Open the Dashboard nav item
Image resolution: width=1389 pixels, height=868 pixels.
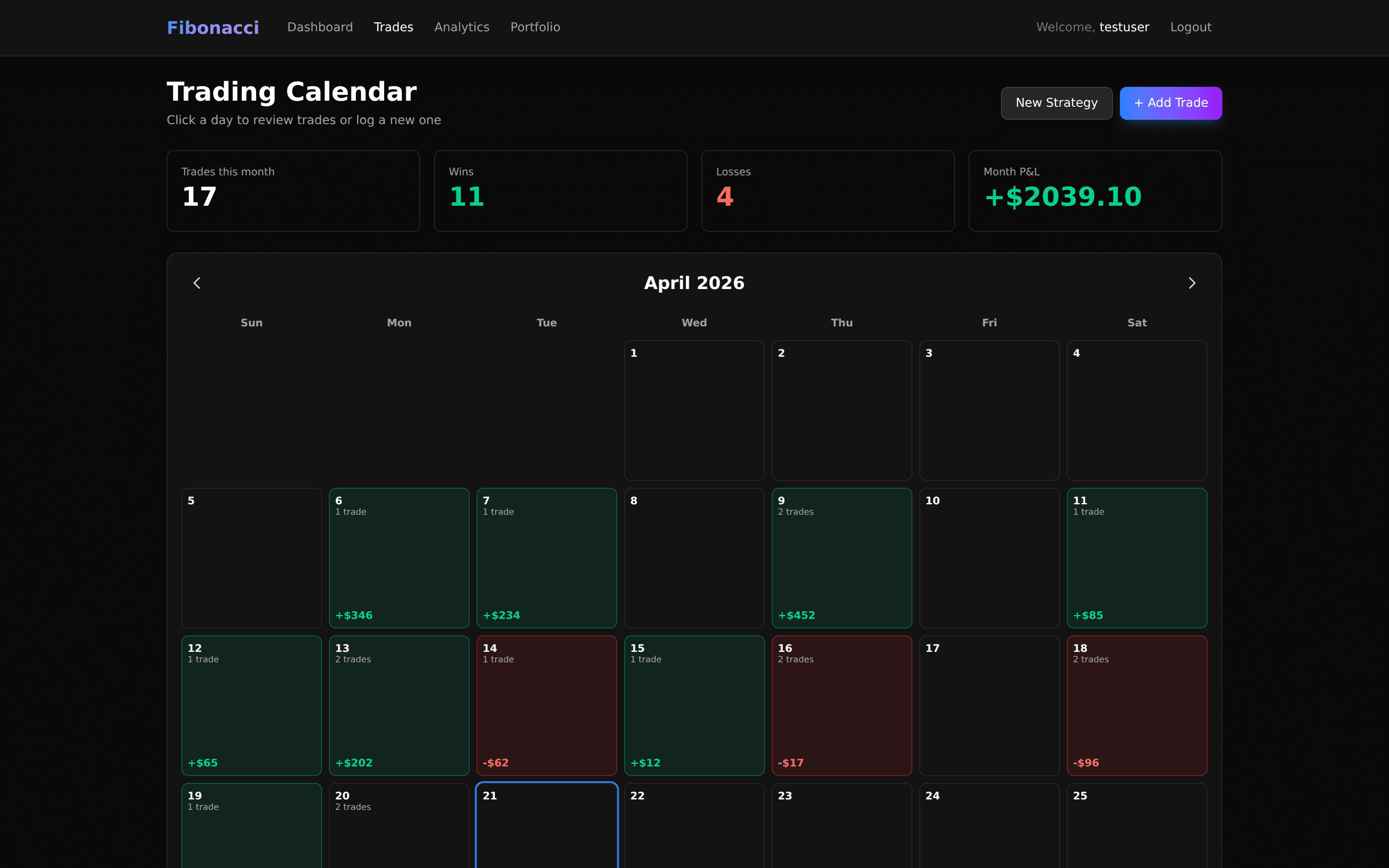pyautogui.click(x=320, y=27)
